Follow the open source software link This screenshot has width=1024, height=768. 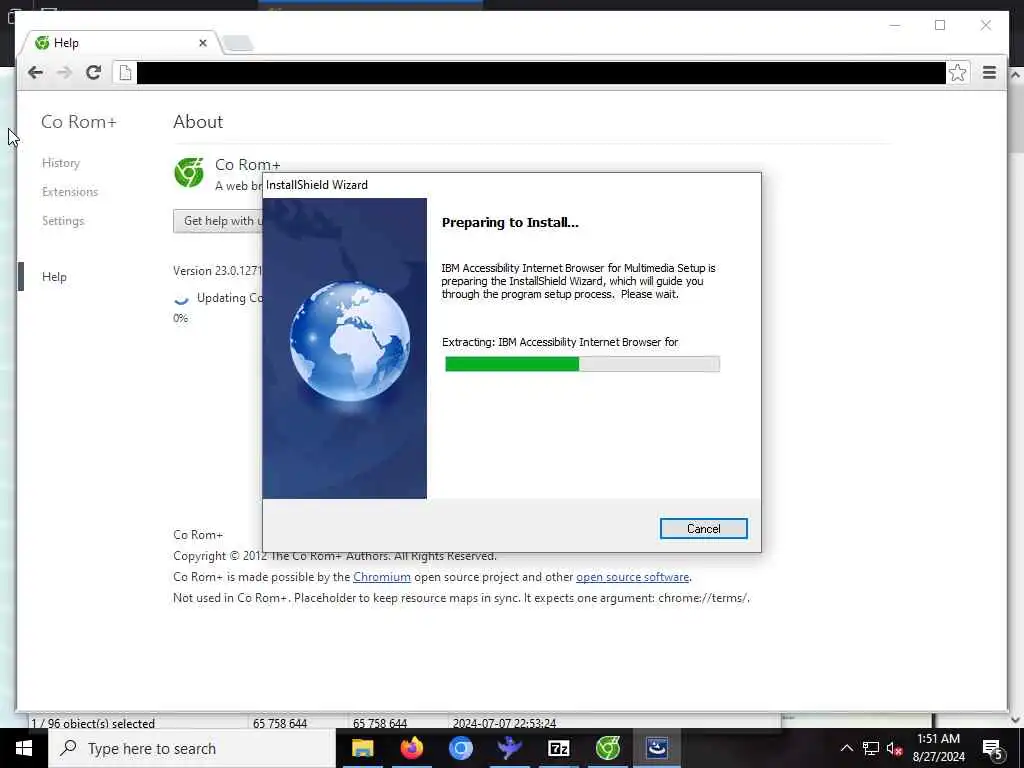632,577
